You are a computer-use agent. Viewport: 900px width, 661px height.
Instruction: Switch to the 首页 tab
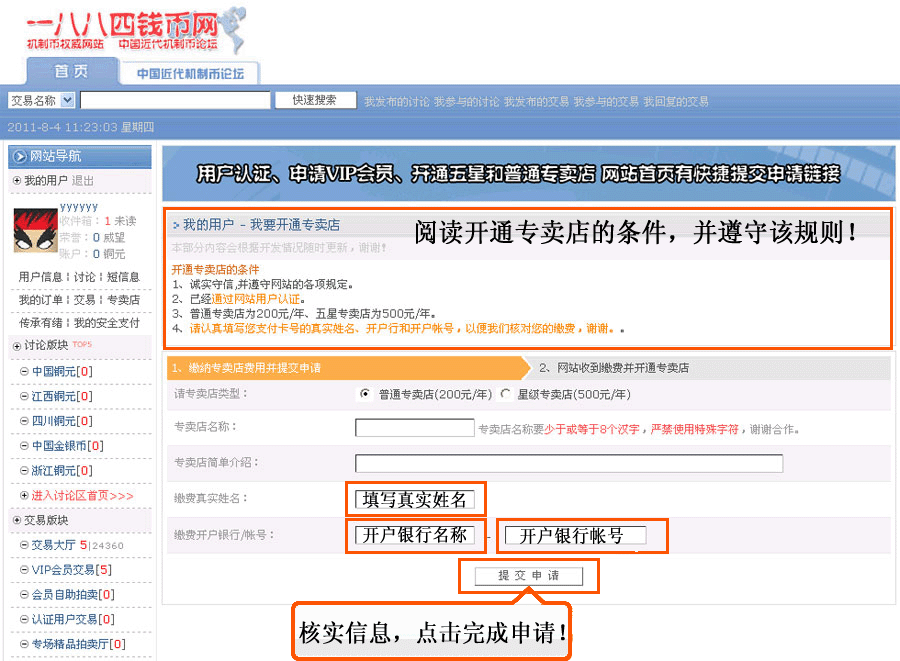click(x=71, y=72)
